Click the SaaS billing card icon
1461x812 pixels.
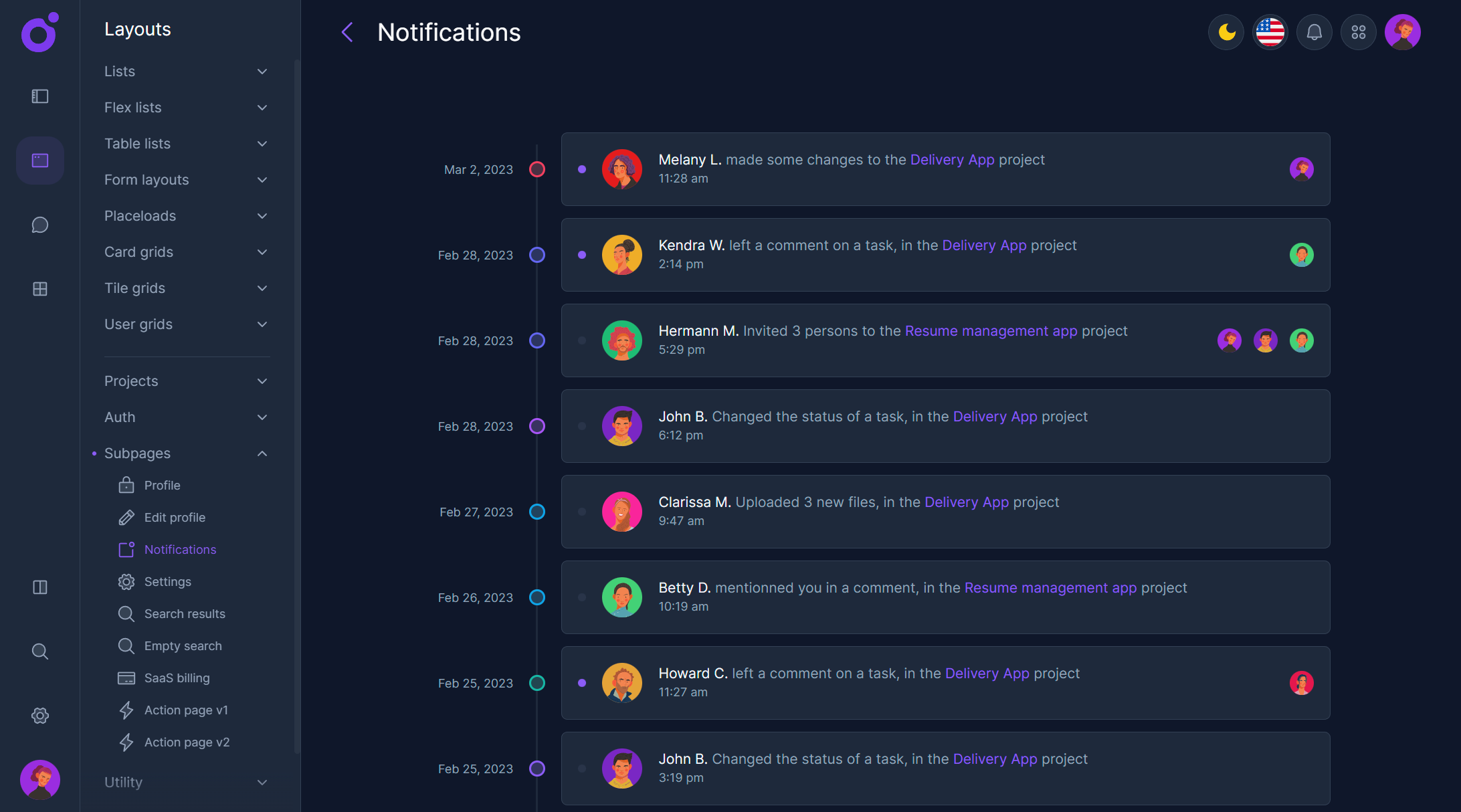pos(126,678)
